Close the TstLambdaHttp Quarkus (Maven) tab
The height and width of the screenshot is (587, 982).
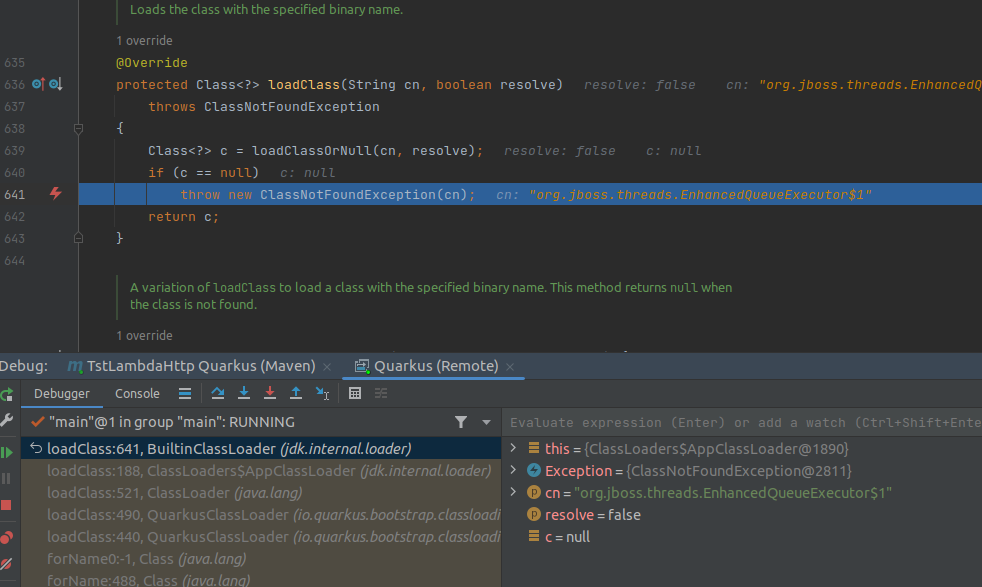point(327,367)
